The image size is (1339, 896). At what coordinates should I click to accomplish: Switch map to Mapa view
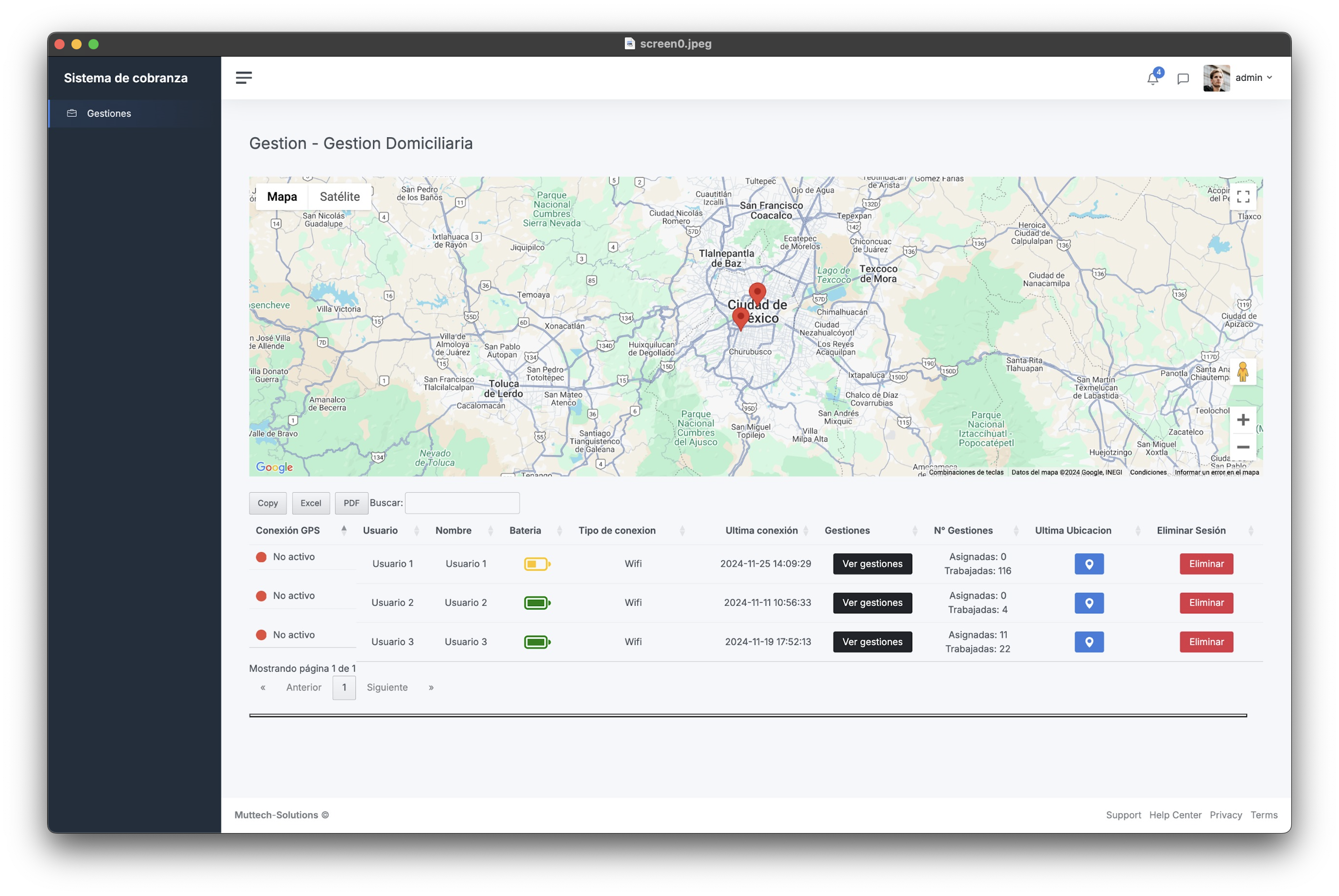[x=282, y=196]
